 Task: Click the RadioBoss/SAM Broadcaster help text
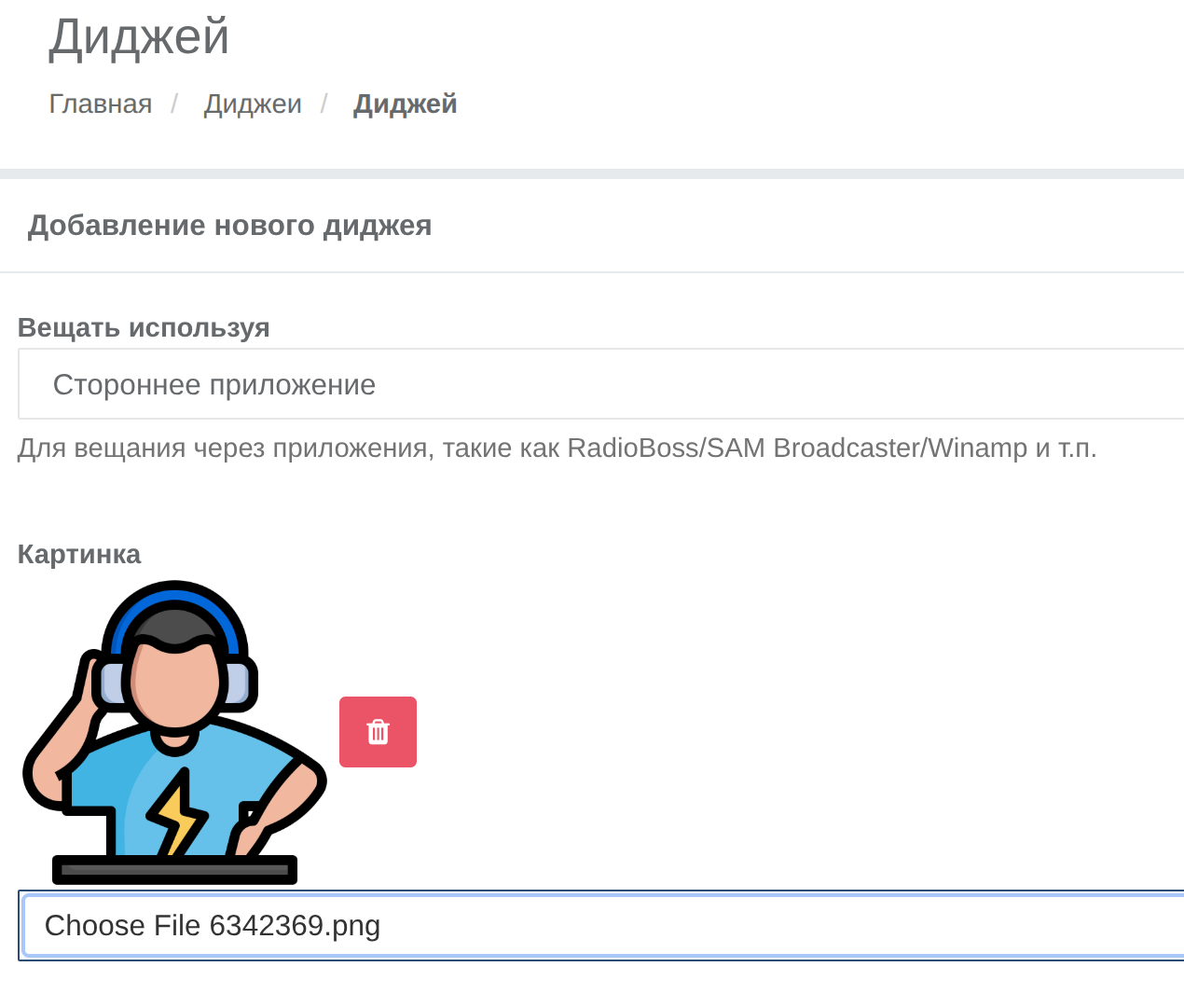(557, 448)
